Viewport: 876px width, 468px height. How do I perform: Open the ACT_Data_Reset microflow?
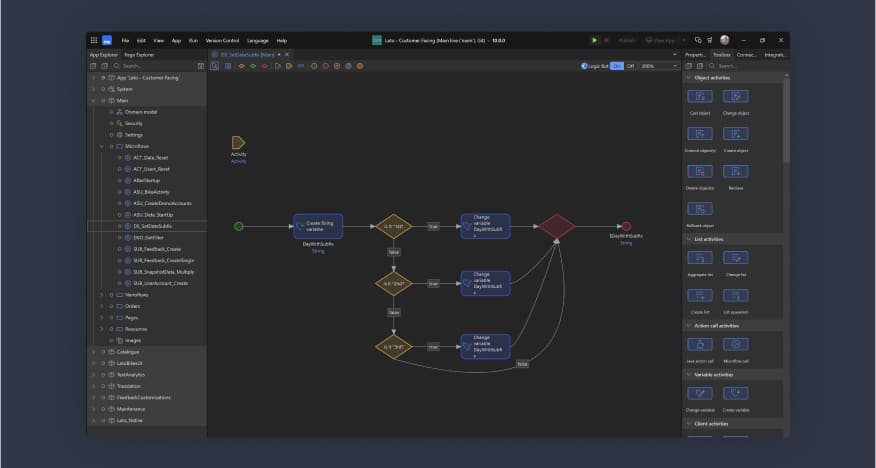click(151, 158)
